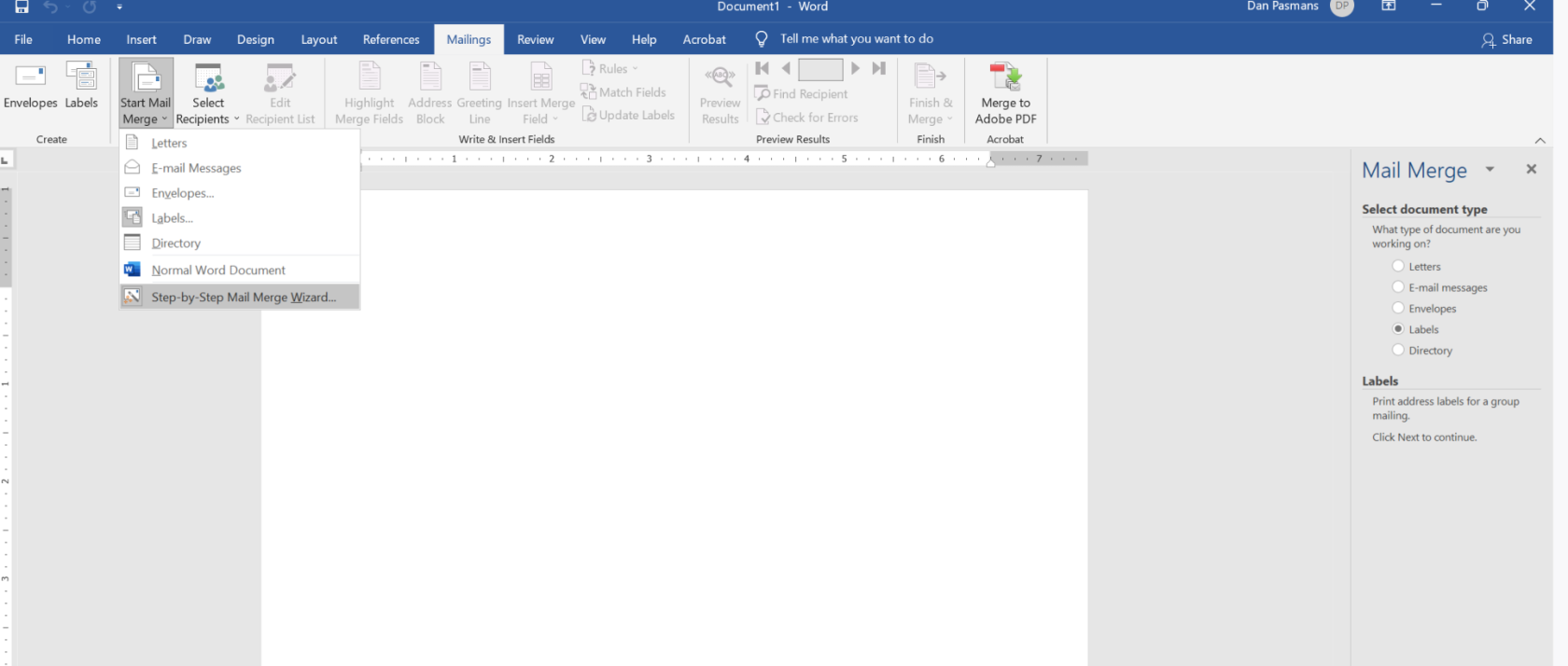Choose Directory in dropdown menu
The image size is (1568, 666).
240,243
